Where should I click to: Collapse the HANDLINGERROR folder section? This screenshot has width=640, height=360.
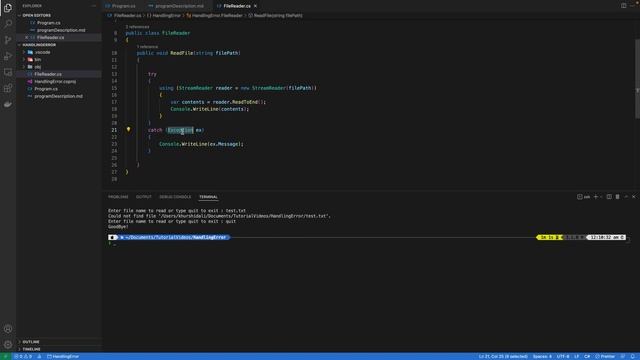pos(59,44)
